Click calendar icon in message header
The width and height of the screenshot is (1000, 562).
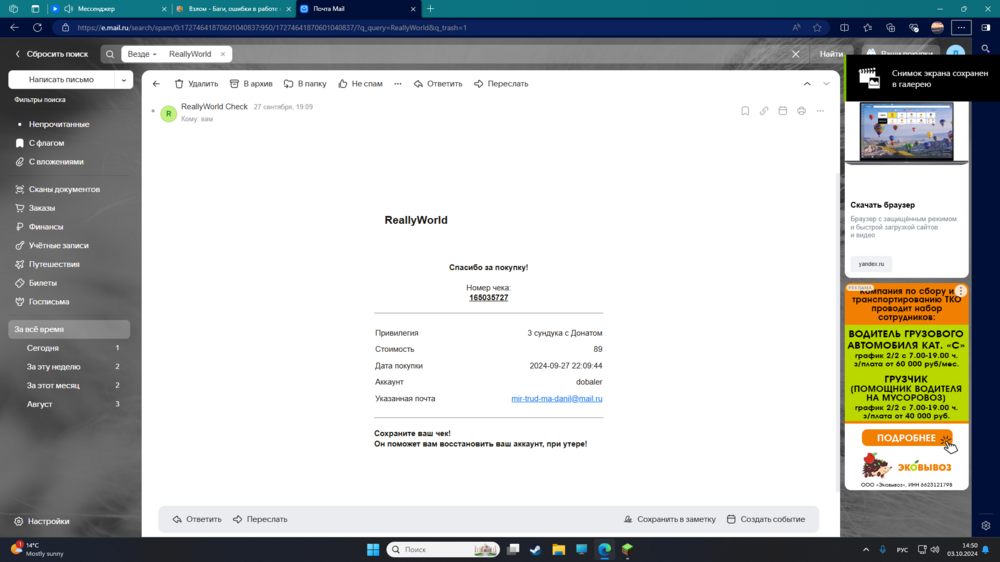783,111
